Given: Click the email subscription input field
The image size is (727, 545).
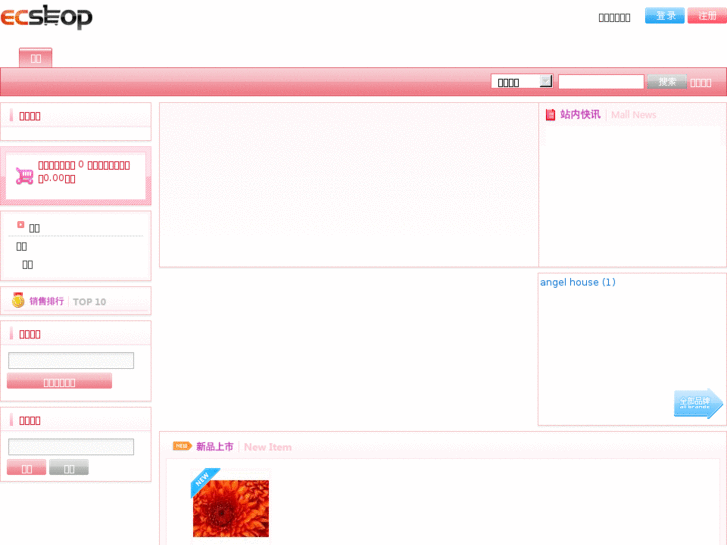Looking at the screenshot, I should click(71, 360).
